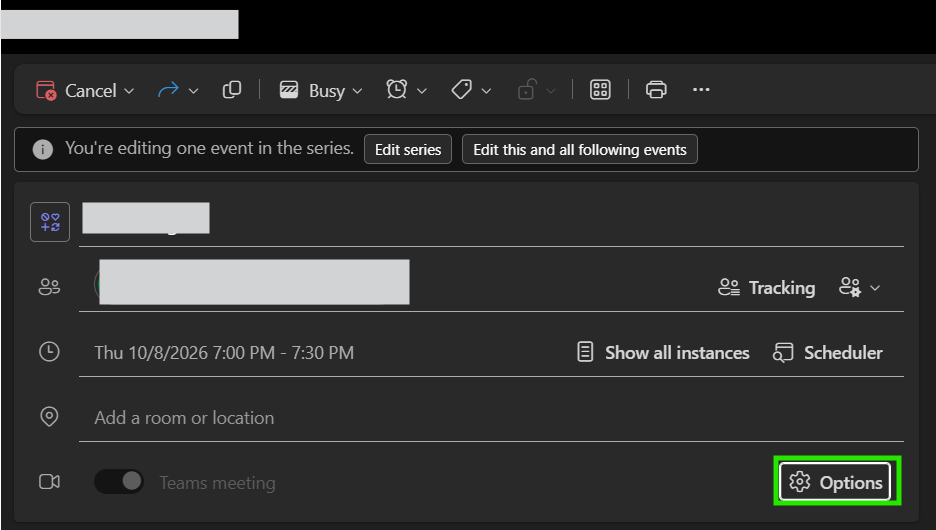Click the attendees people icon

tap(49, 287)
